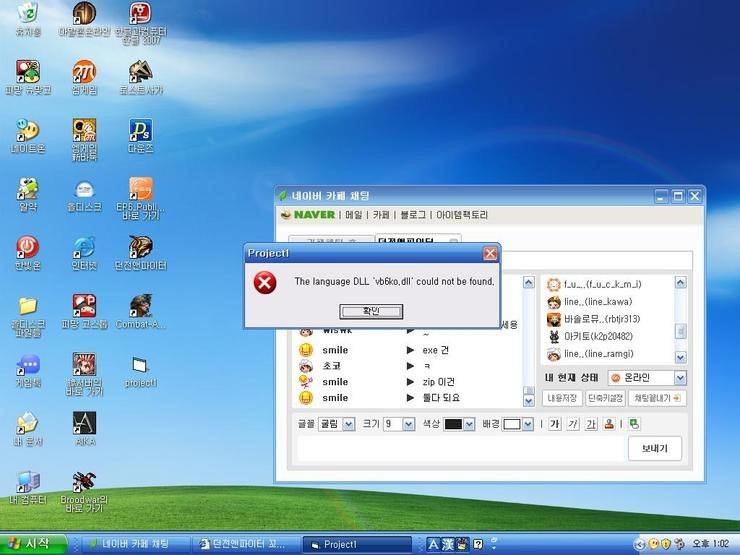Screen dimensions: 740x555
Task: Click the Project1 taskbar button
Action: tap(357, 544)
